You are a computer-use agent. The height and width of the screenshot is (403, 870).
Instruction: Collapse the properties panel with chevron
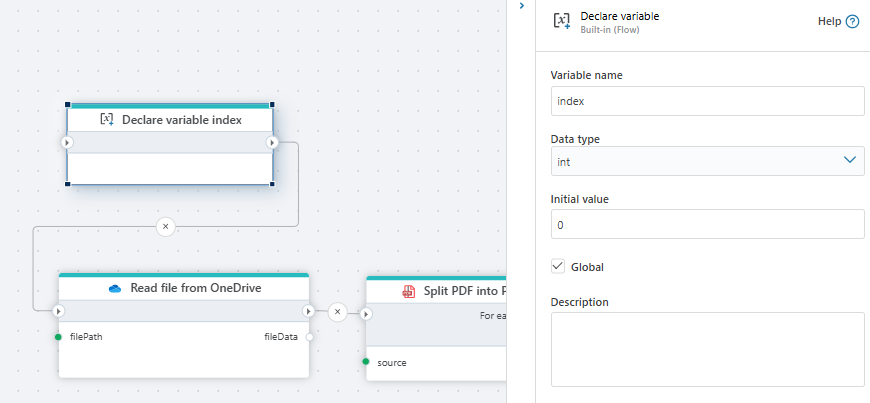pyautogui.click(x=521, y=6)
